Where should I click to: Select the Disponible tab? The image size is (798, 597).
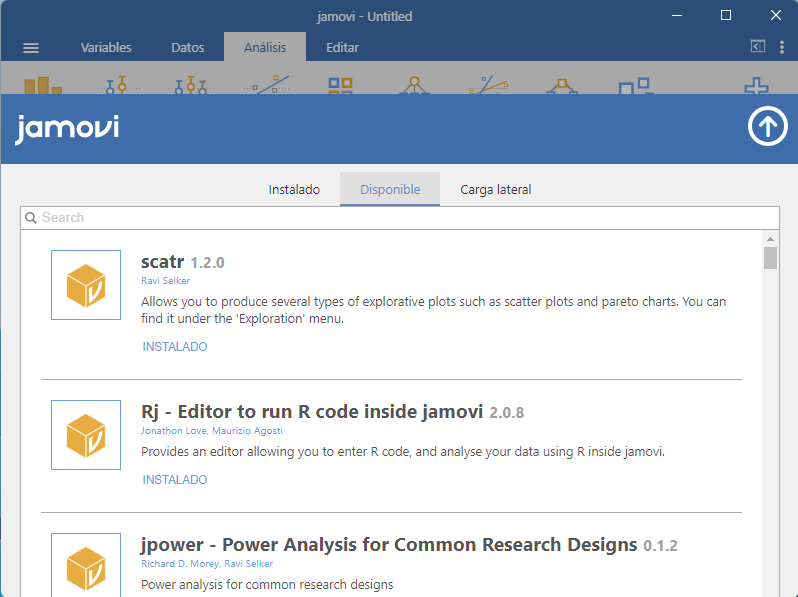pyautogui.click(x=390, y=189)
